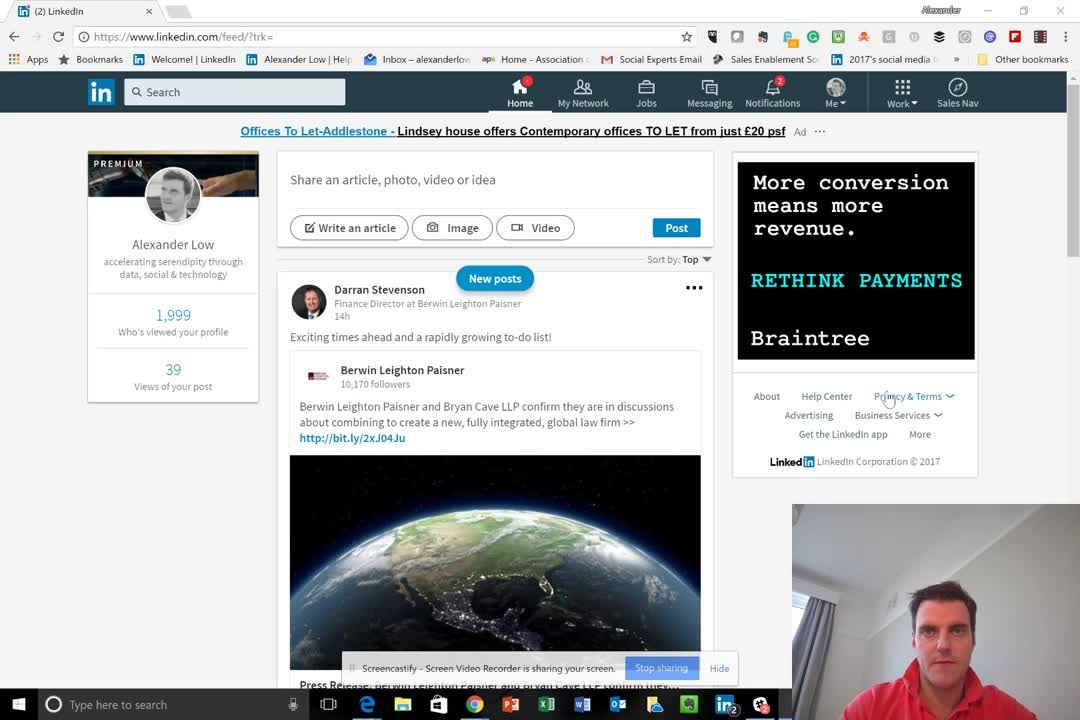Bookmark this page with star icon

tap(686, 37)
